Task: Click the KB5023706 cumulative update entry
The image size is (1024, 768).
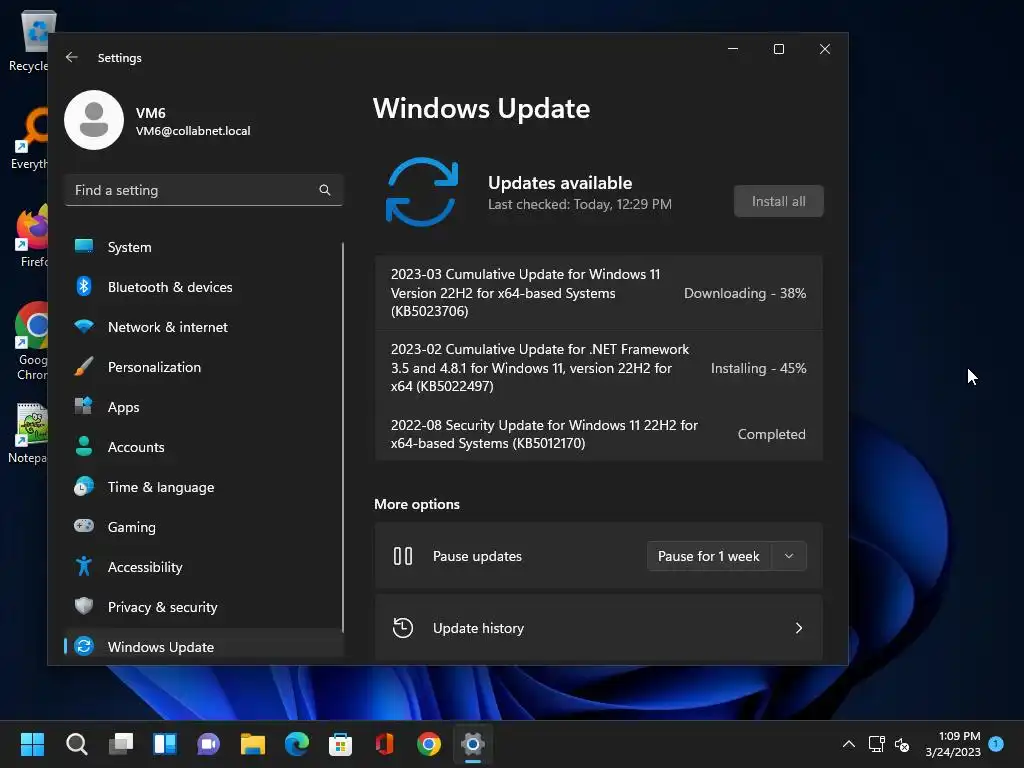Action: click(x=599, y=293)
